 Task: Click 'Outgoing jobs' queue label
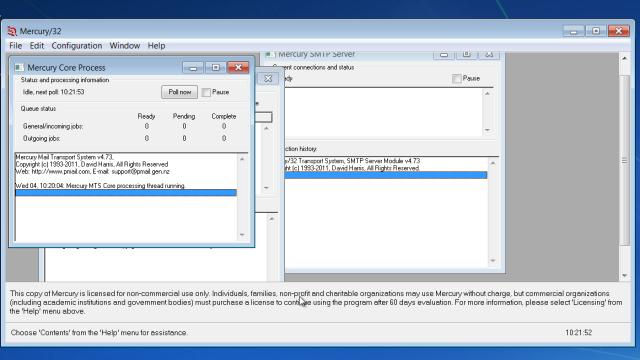42,139
